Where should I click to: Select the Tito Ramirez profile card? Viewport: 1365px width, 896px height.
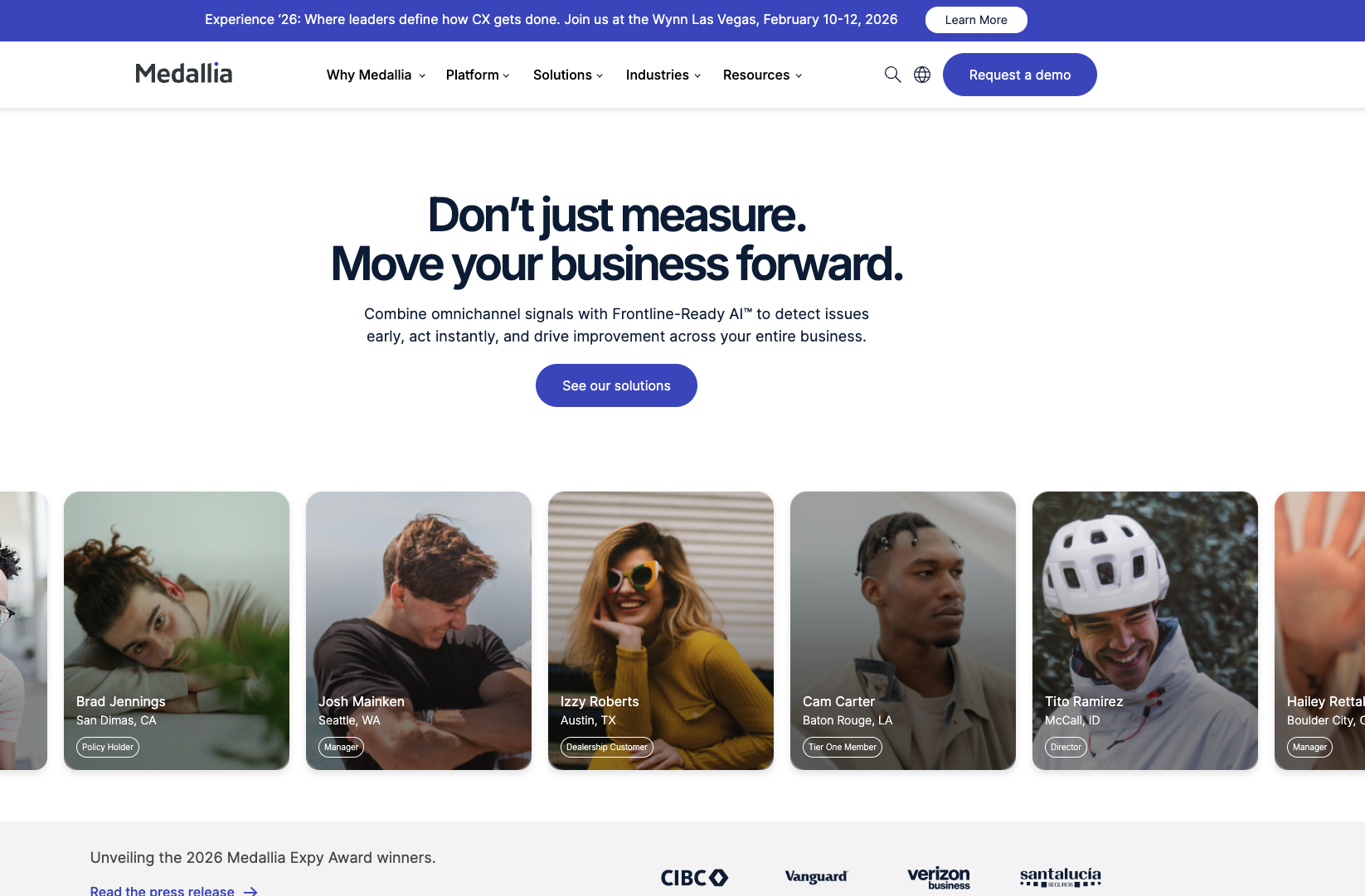pyautogui.click(x=1145, y=631)
